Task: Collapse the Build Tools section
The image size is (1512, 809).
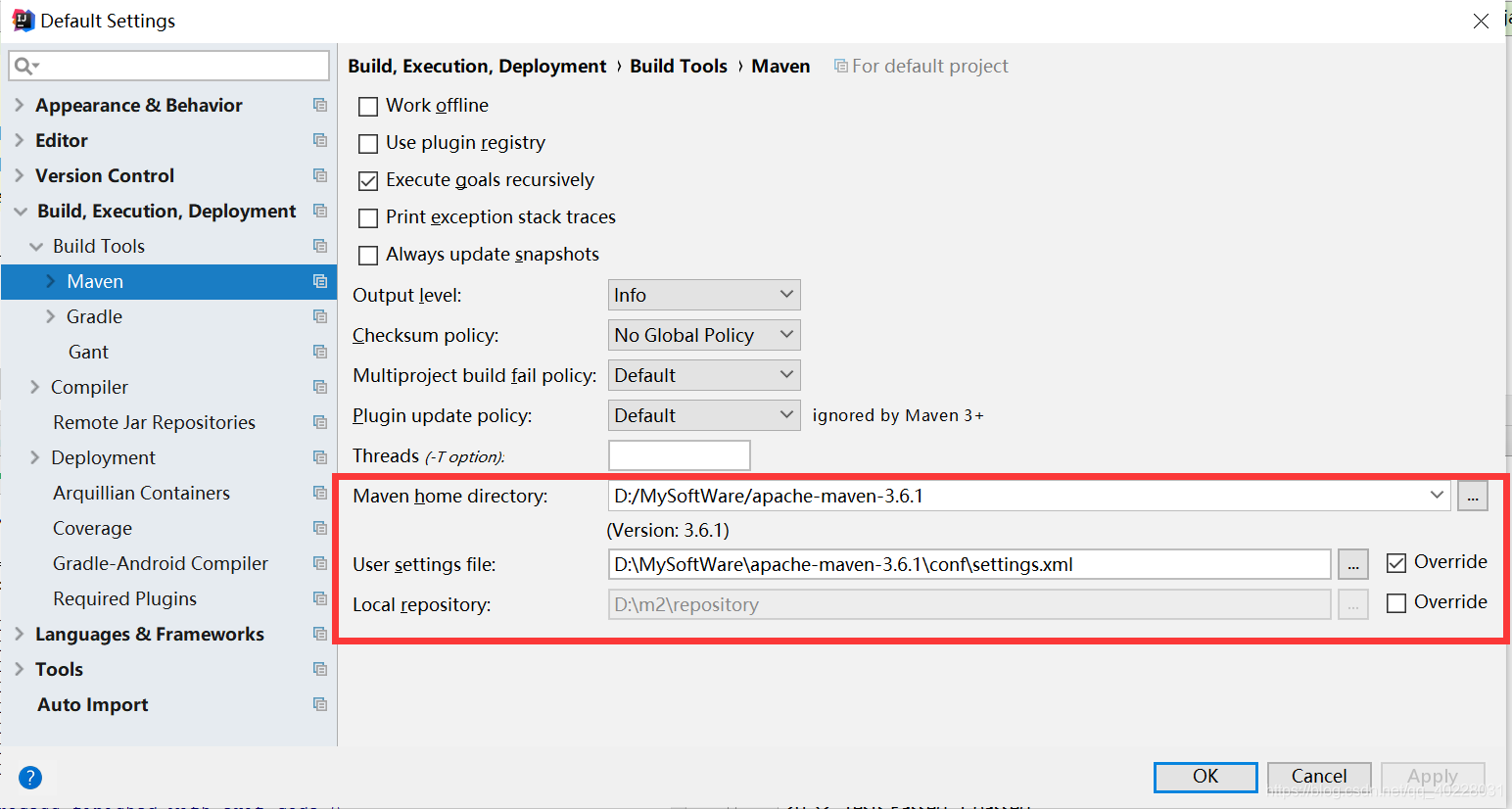Action: pyautogui.click(x=35, y=246)
